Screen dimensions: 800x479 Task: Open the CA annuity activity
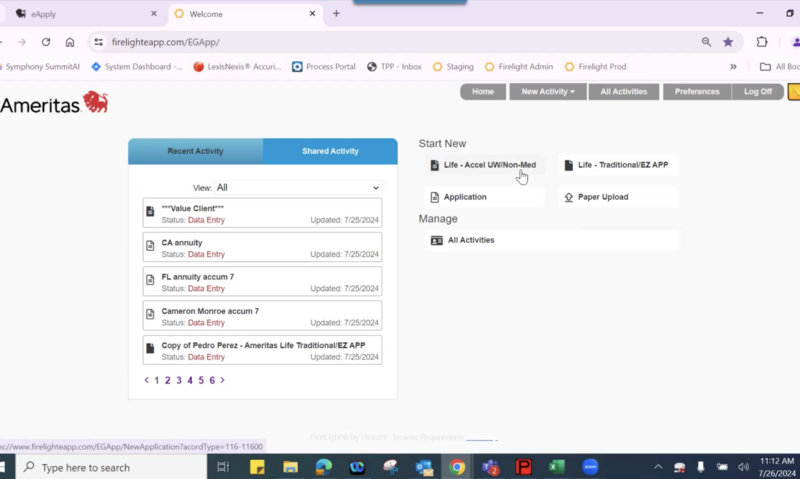click(x=262, y=247)
